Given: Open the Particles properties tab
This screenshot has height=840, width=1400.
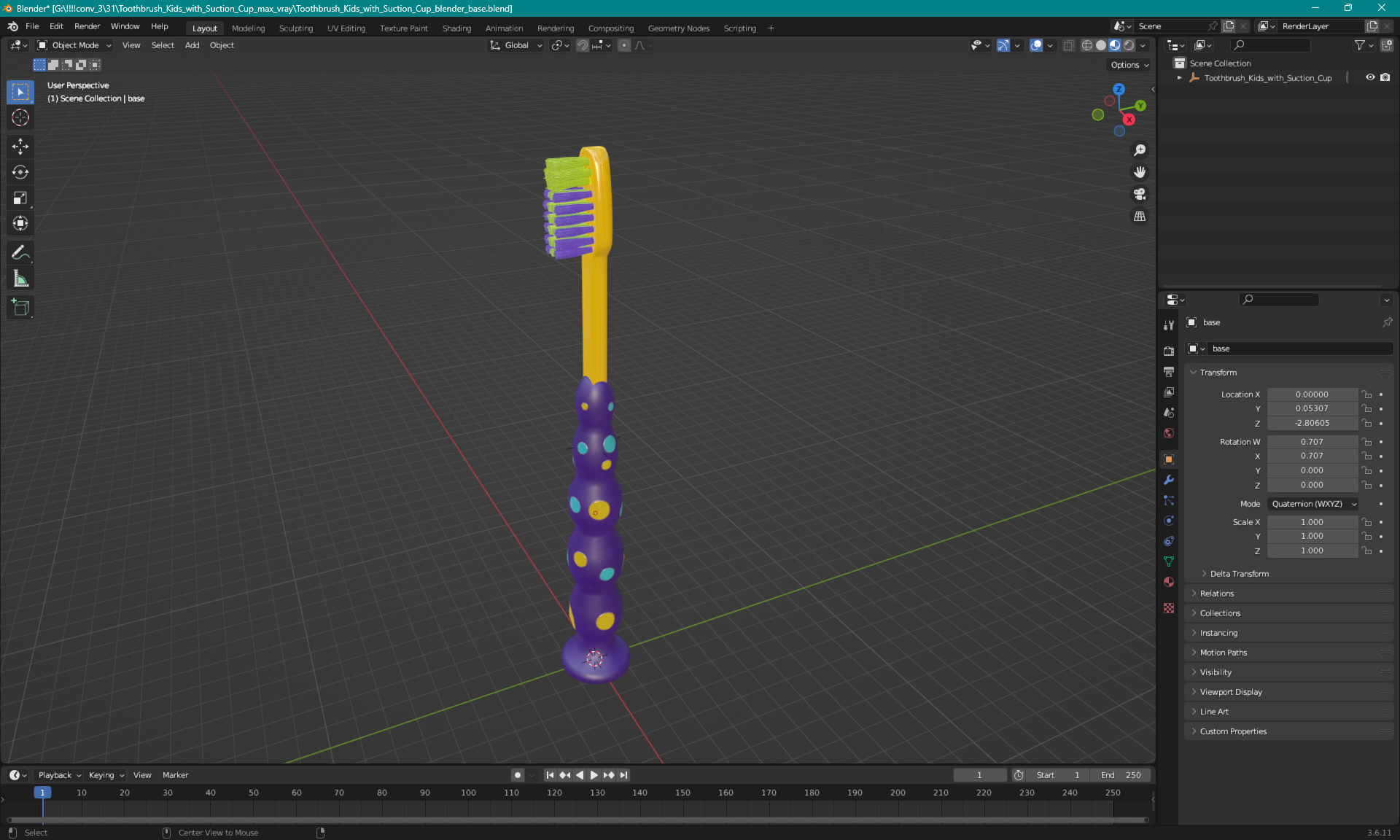Looking at the screenshot, I should [1169, 500].
